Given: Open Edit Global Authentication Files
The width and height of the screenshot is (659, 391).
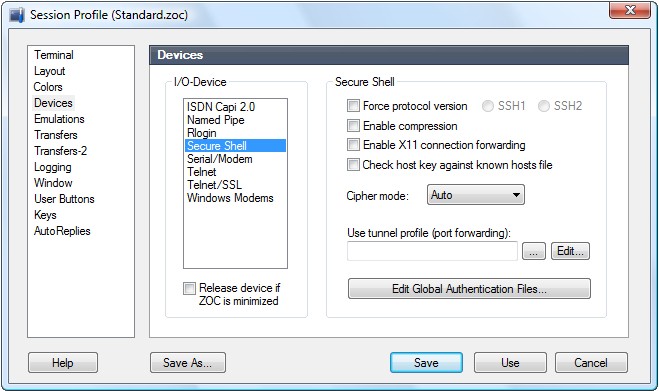Looking at the screenshot, I should click(x=469, y=289).
